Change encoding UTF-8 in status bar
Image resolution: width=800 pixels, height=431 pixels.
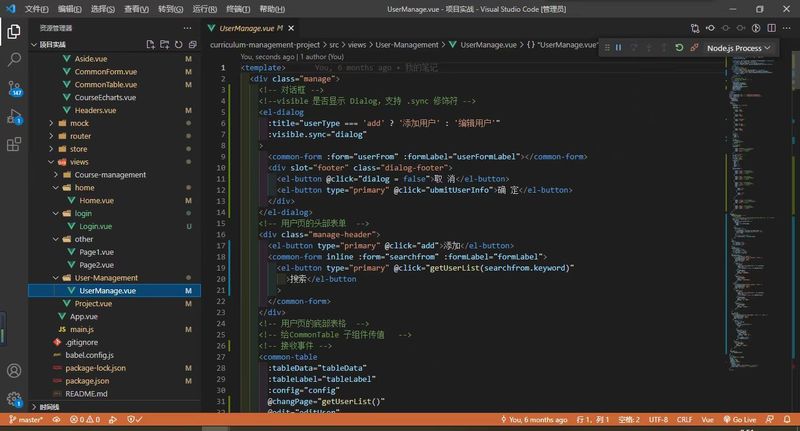pyautogui.click(x=658, y=419)
